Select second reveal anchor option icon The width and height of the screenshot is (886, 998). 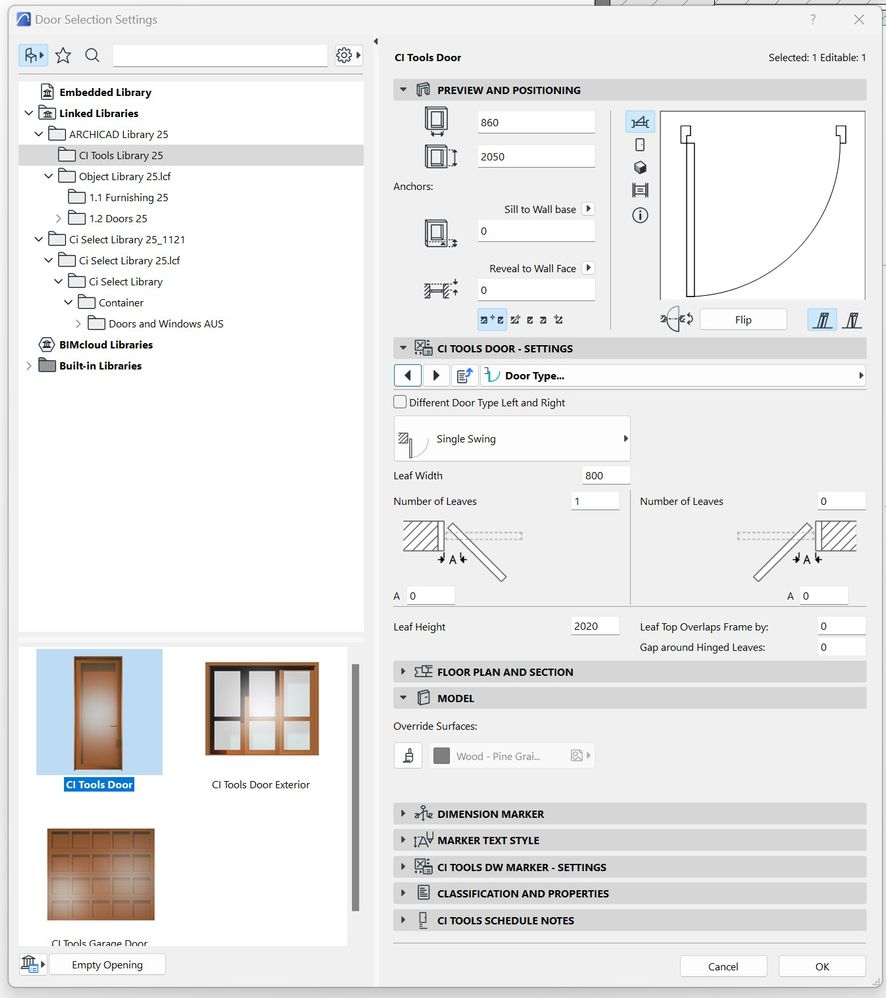coord(515,320)
